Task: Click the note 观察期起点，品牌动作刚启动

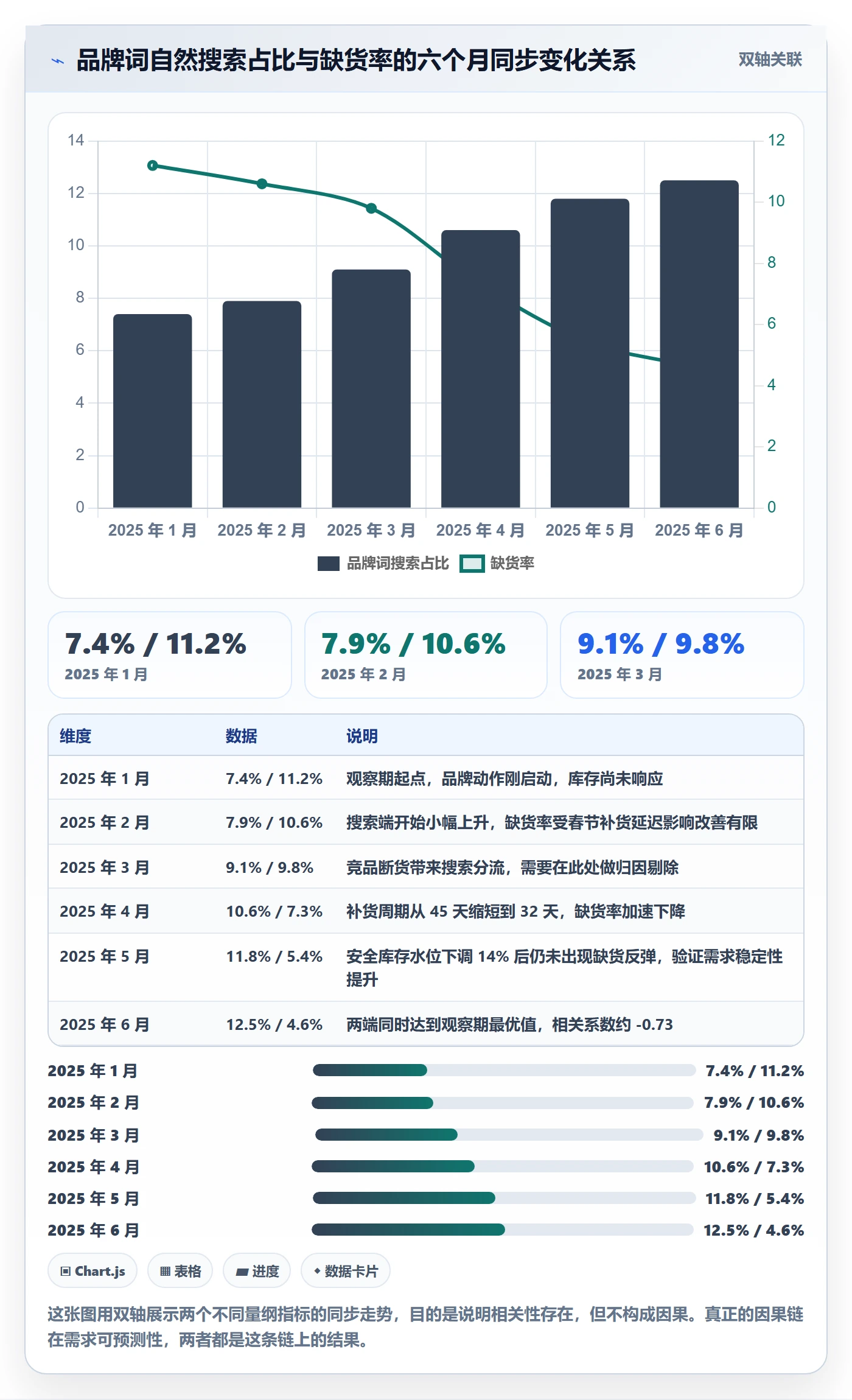Action: pos(505,779)
